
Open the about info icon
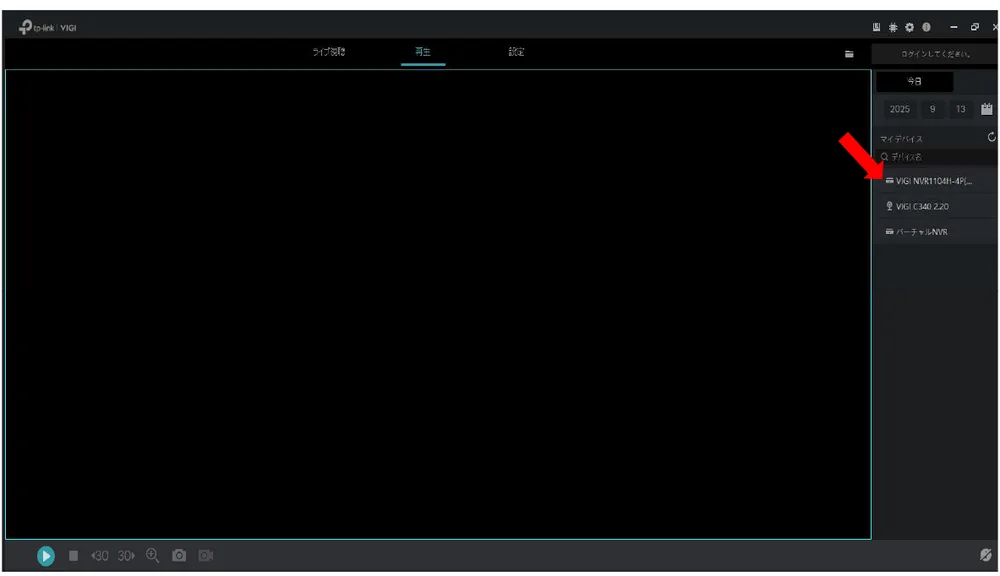926,27
